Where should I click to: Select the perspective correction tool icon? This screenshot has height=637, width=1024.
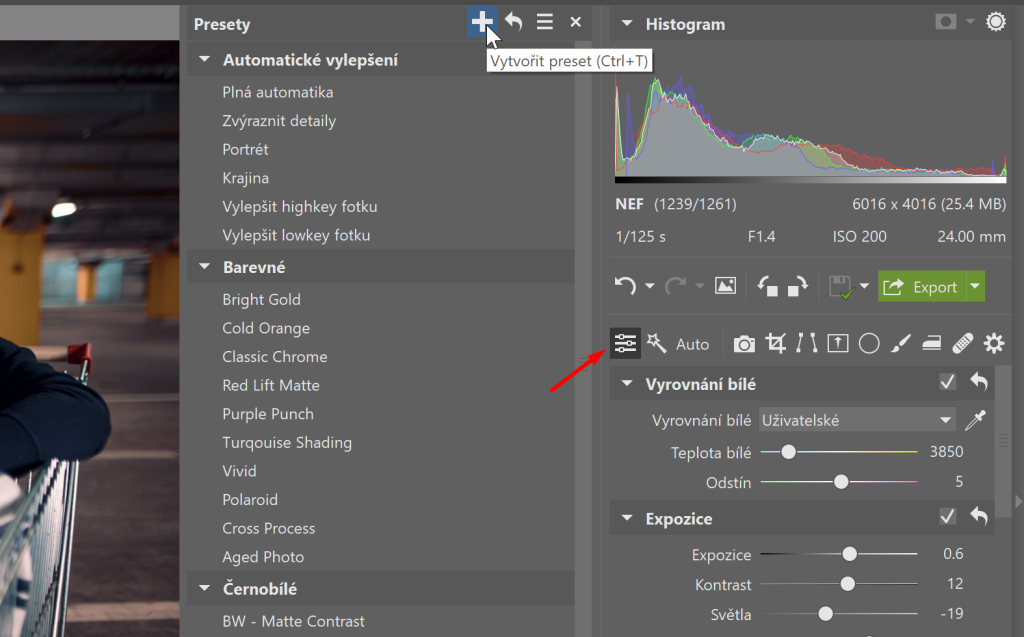point(838,343)
